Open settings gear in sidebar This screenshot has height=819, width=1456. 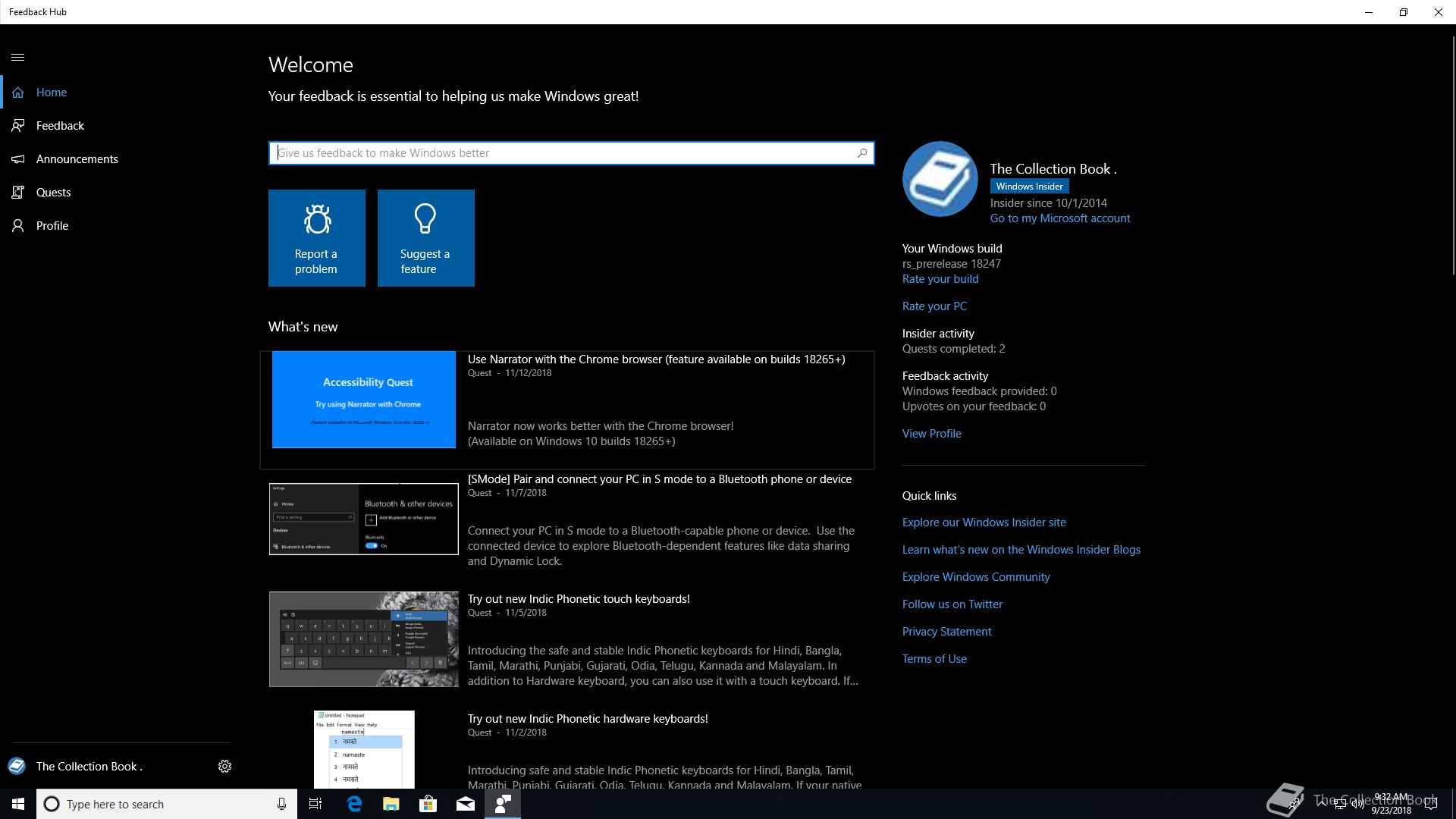pos(224,767)
